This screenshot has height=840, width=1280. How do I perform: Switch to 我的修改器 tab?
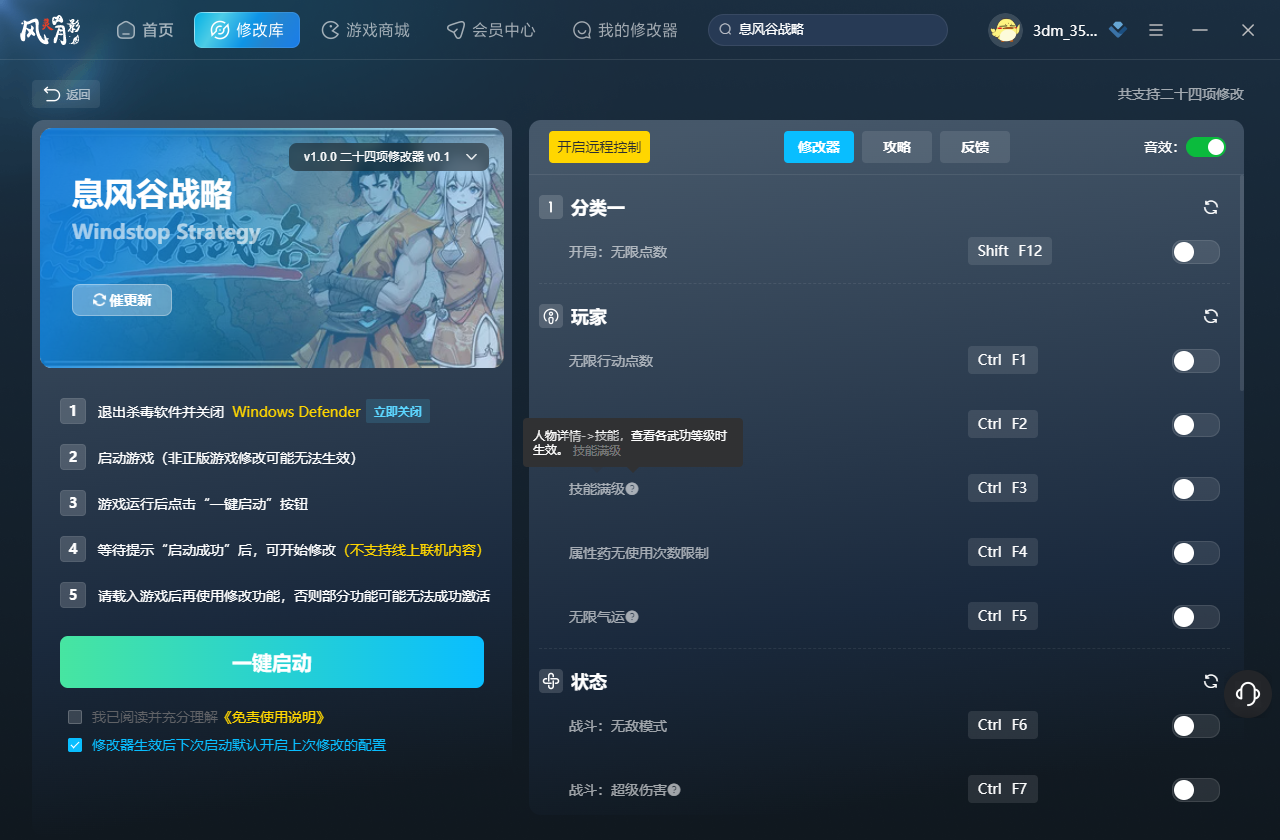[625, 30]
